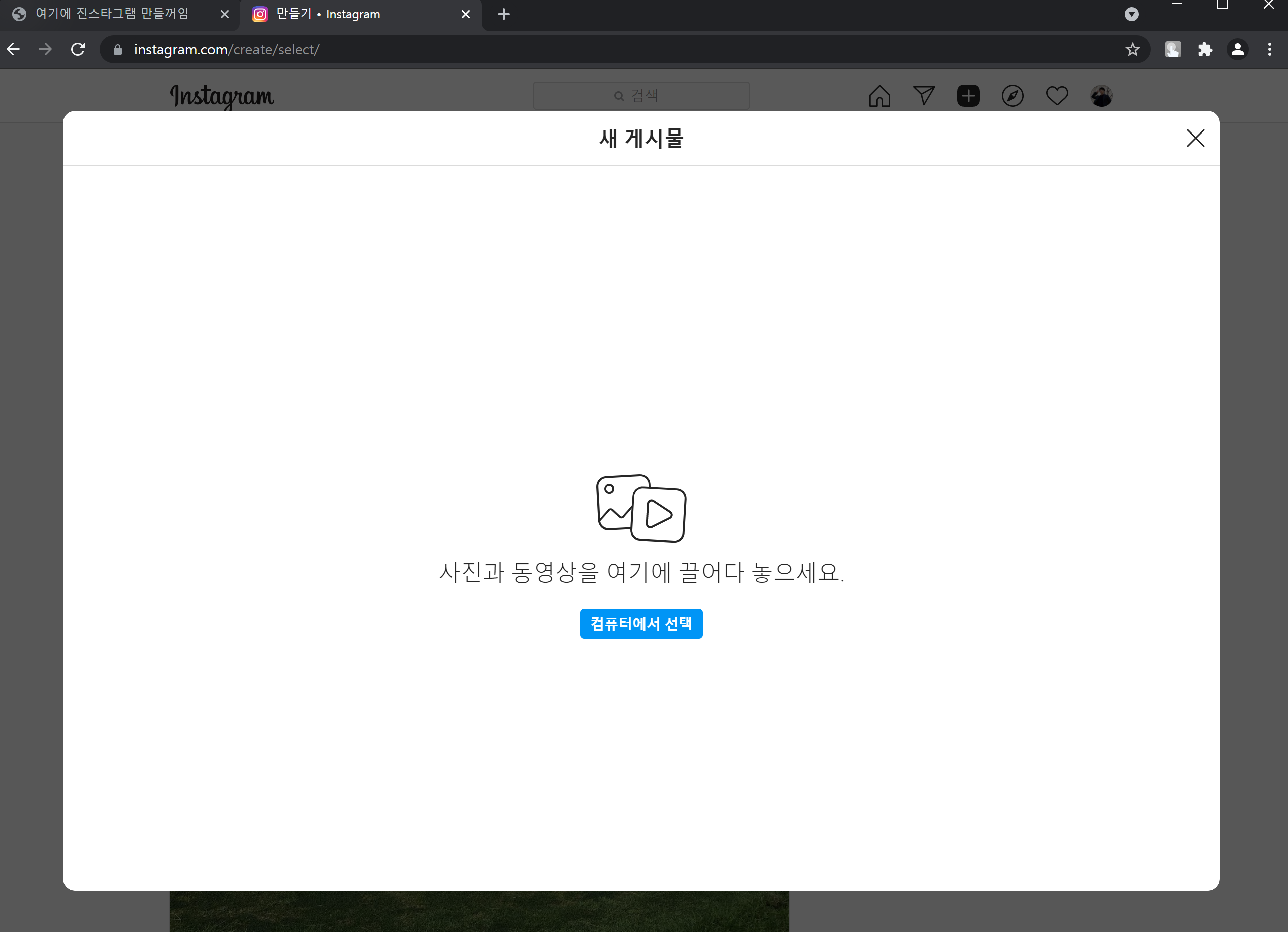
Task: Click the address bar URL
Action: pos(227,50)
